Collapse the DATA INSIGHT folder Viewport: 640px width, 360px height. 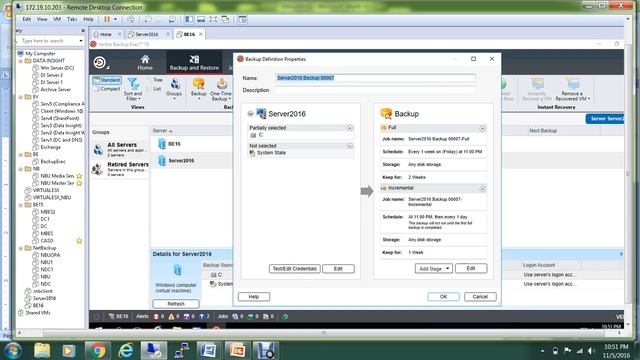pos(20,61)
